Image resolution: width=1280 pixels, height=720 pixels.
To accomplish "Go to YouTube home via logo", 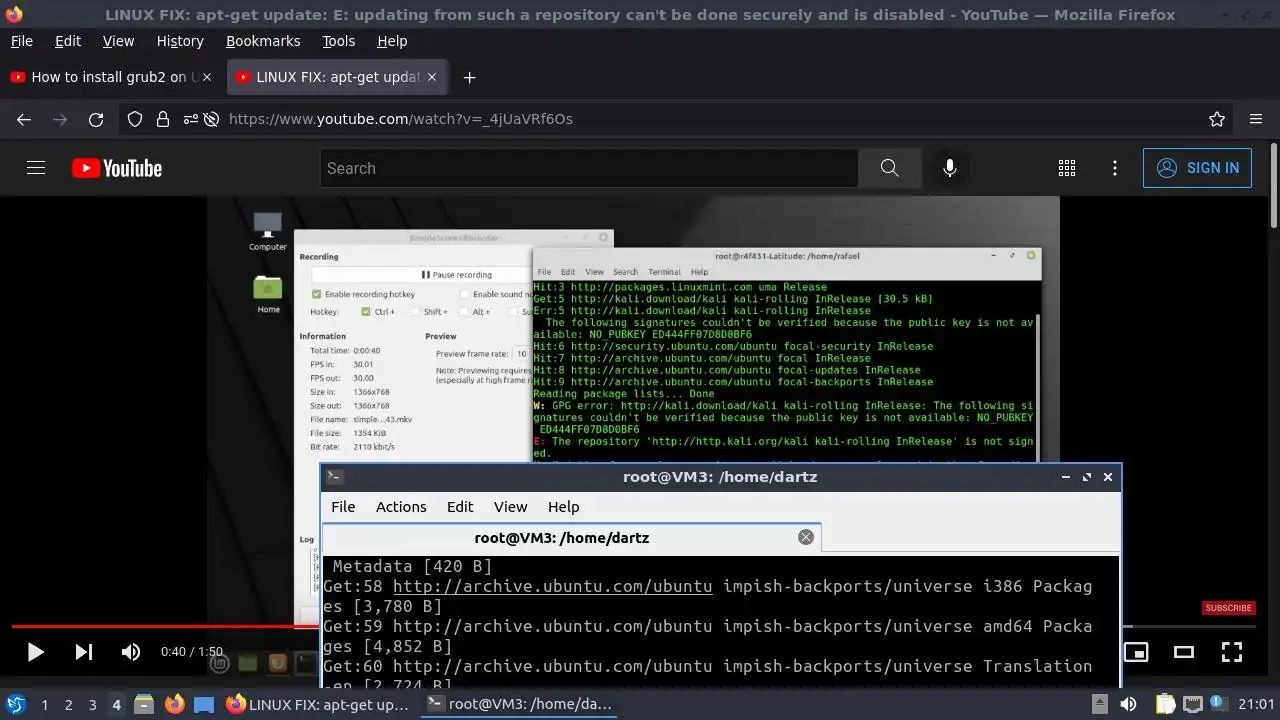I will tap(117, 168).
